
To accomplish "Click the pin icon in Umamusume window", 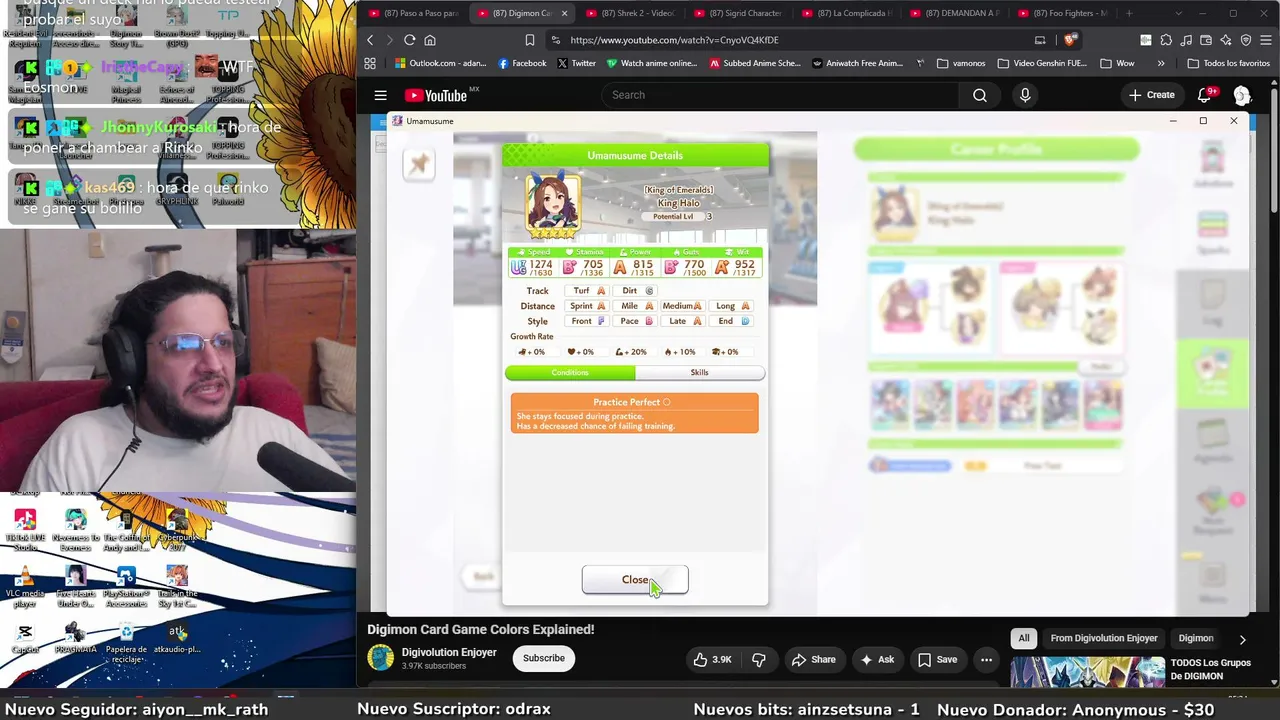I will [x=419, y=164].
